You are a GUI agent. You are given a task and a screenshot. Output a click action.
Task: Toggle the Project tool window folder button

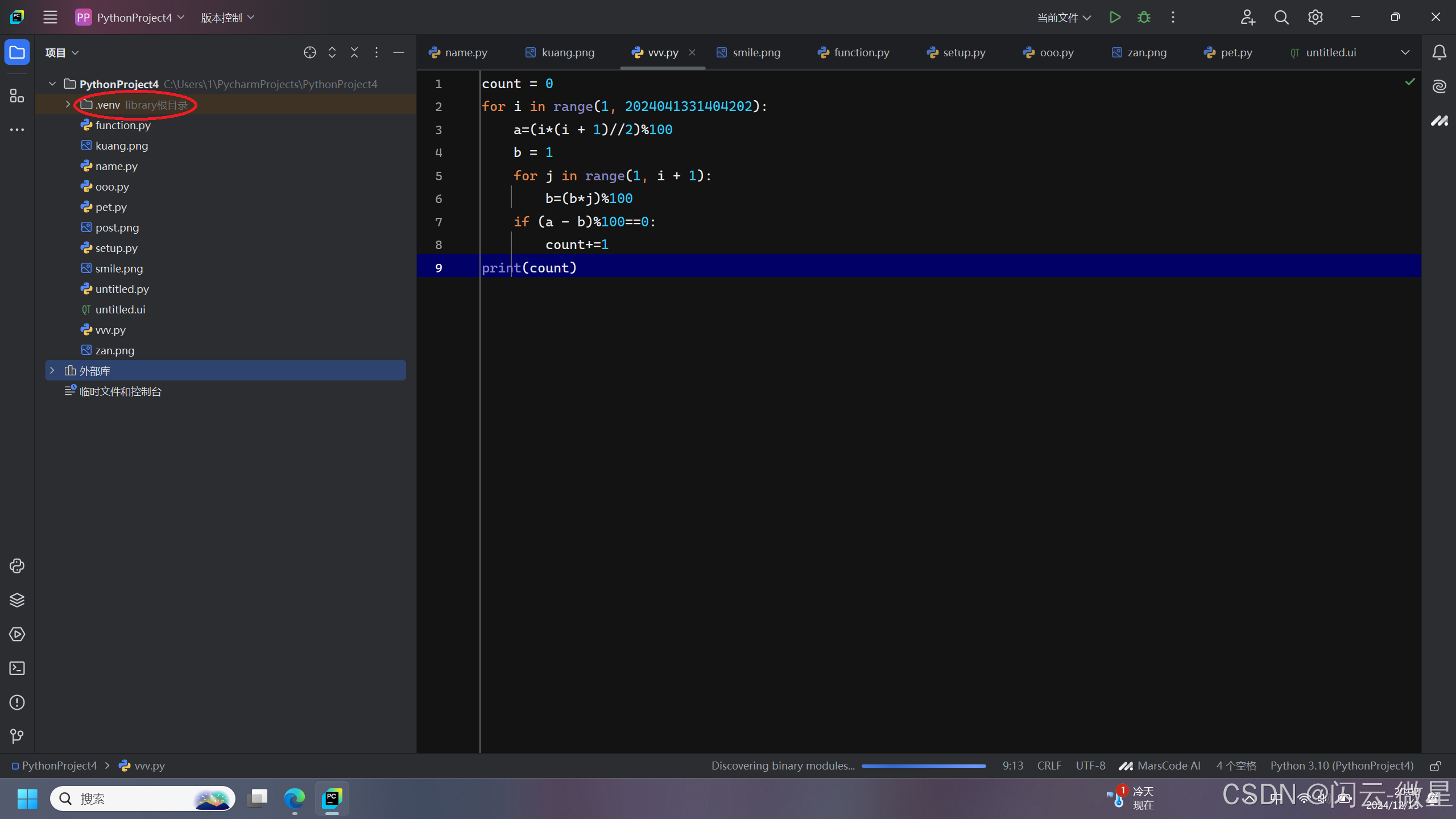click(x=17, y=52)
